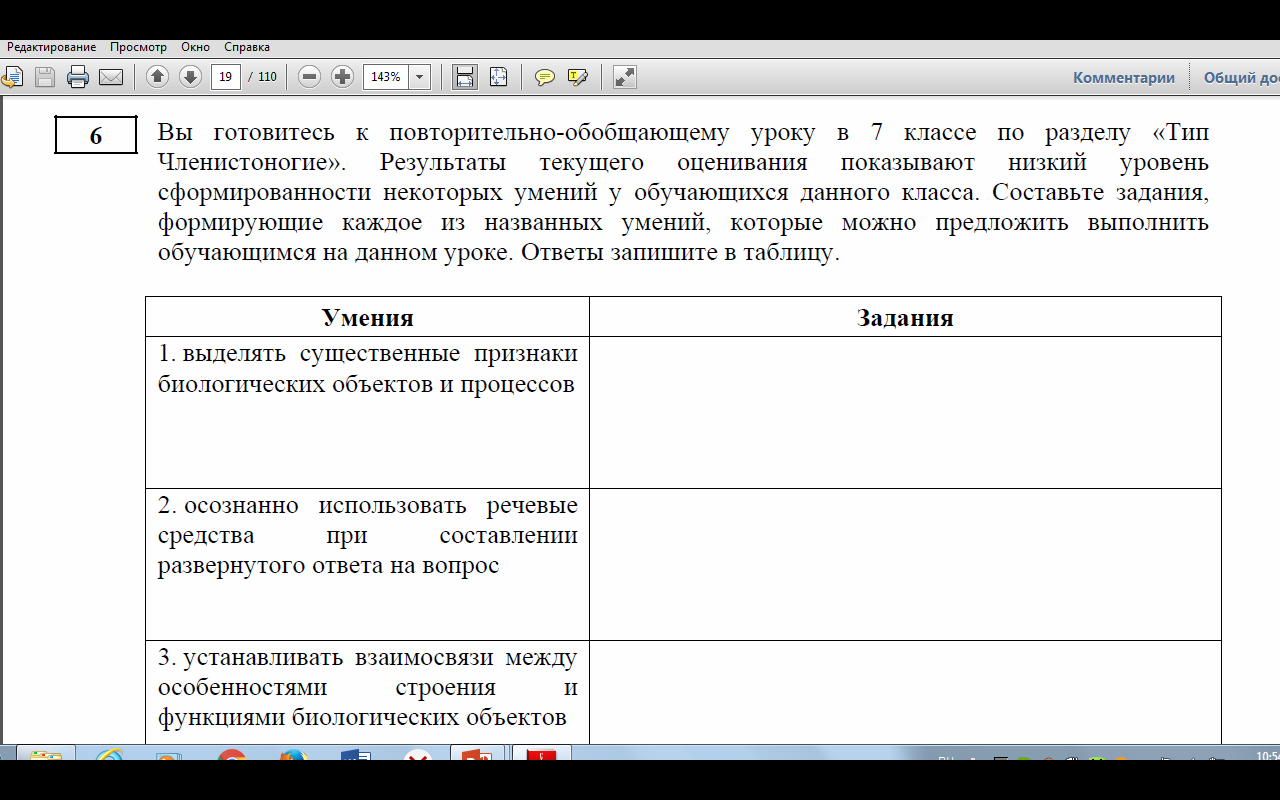
Task: Click the Save floppy disk icon
Action: tap(45, 77)
